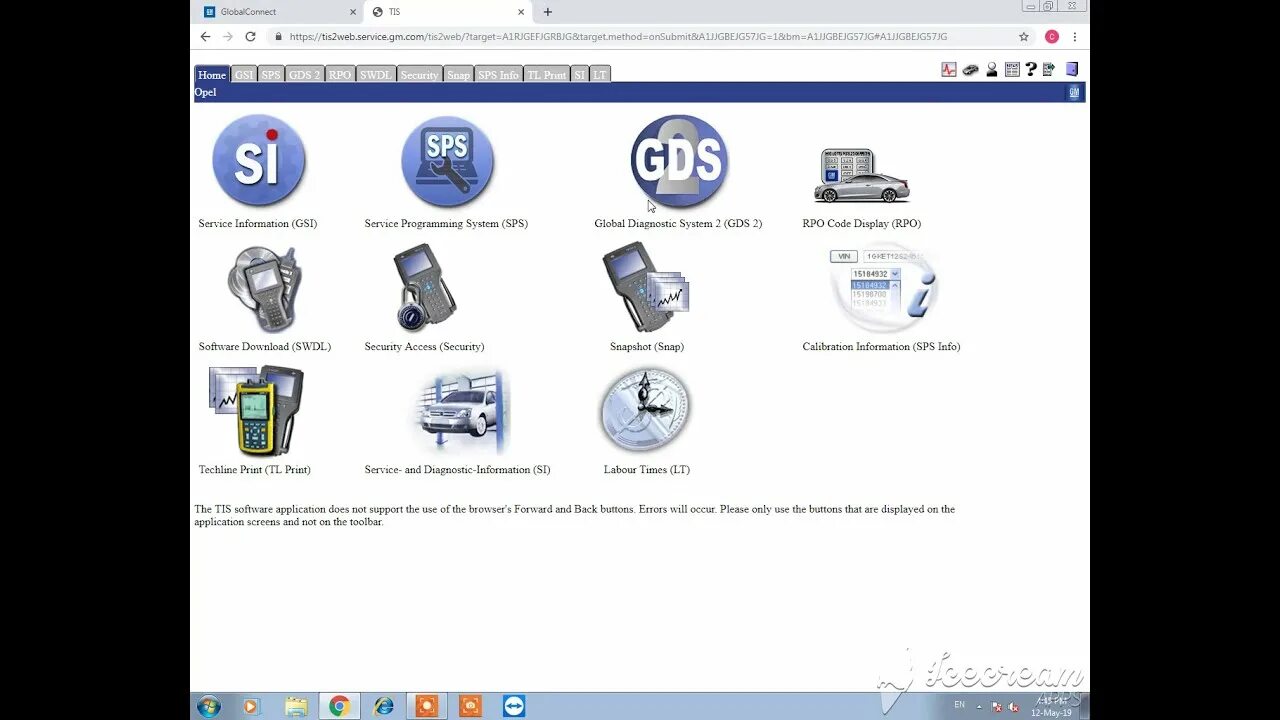Click the purple exit door icon
The image size is (1280, 720).
1072,70
